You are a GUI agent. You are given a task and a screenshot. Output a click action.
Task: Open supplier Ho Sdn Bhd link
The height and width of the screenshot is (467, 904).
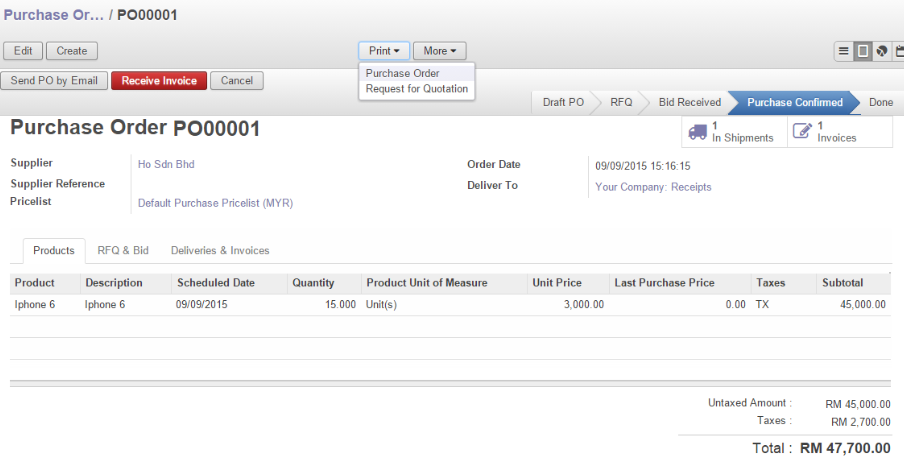coord(166,164)
